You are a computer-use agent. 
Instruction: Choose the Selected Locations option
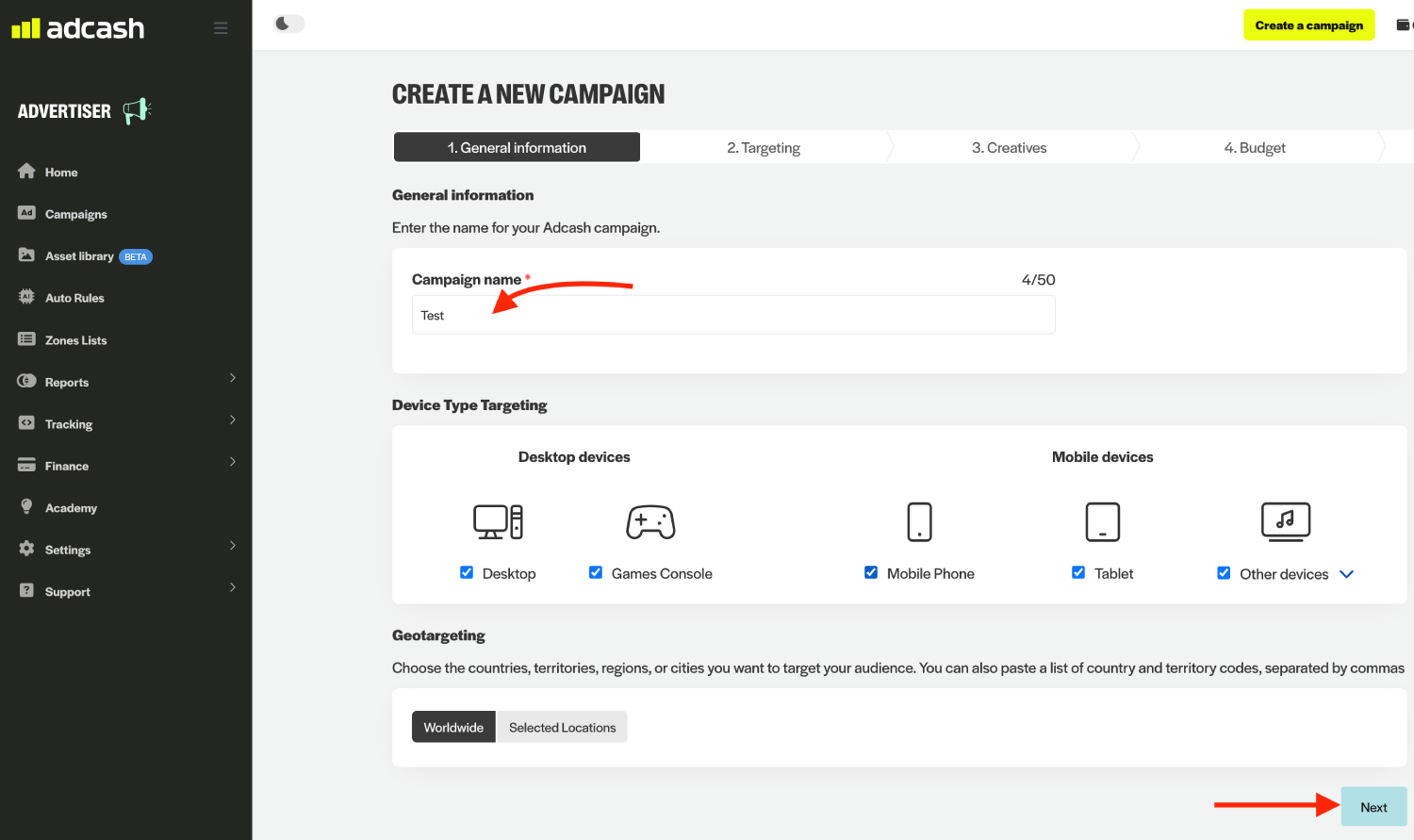pyautogui.click(x=563, y=727)
